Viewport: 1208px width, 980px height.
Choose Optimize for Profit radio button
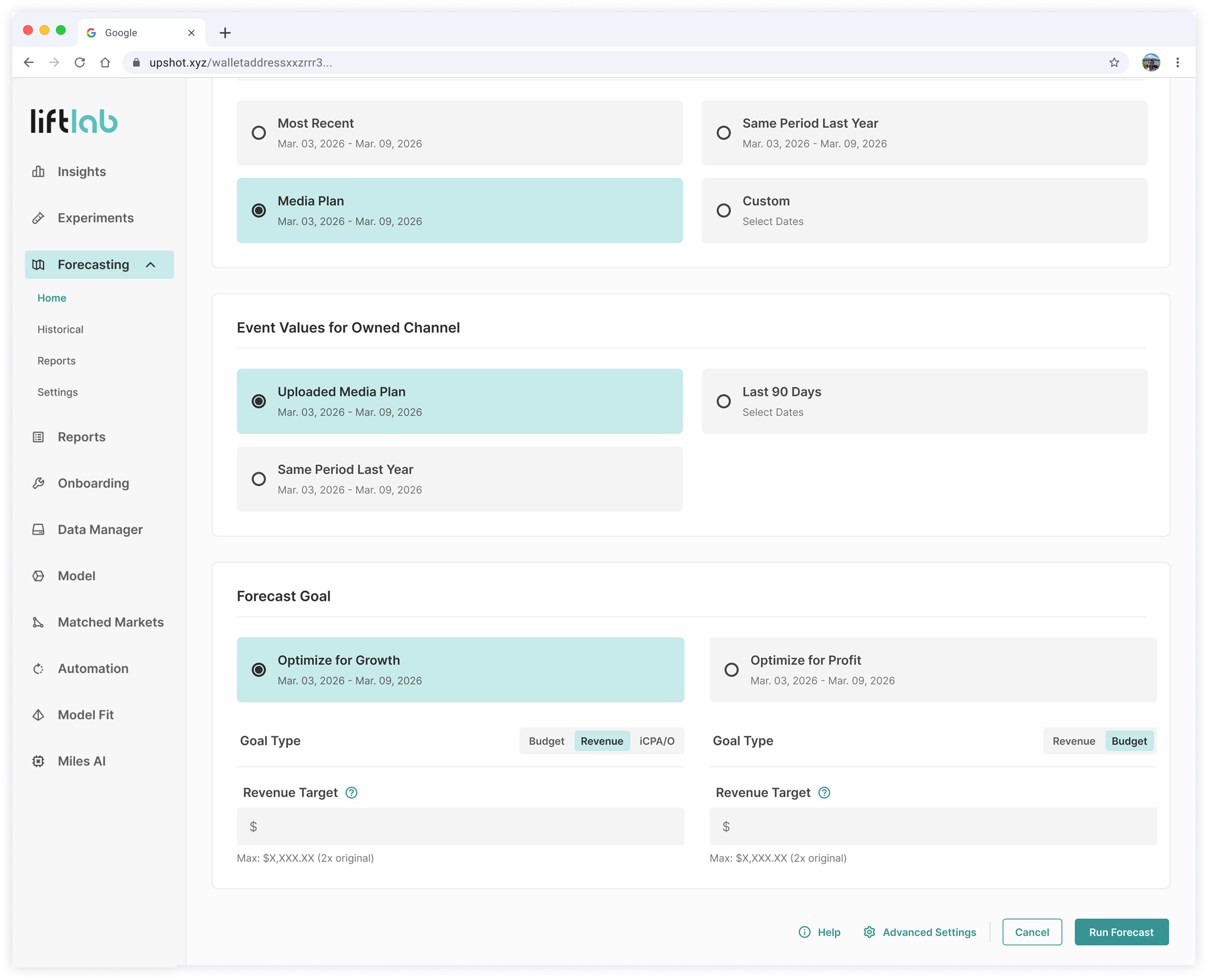click(731, 669)
